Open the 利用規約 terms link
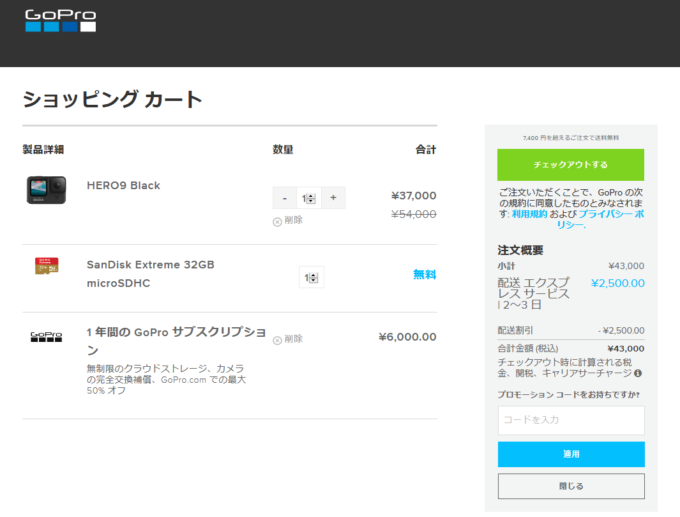Viewport: 680px width, 517px height. tap(530, 214)
